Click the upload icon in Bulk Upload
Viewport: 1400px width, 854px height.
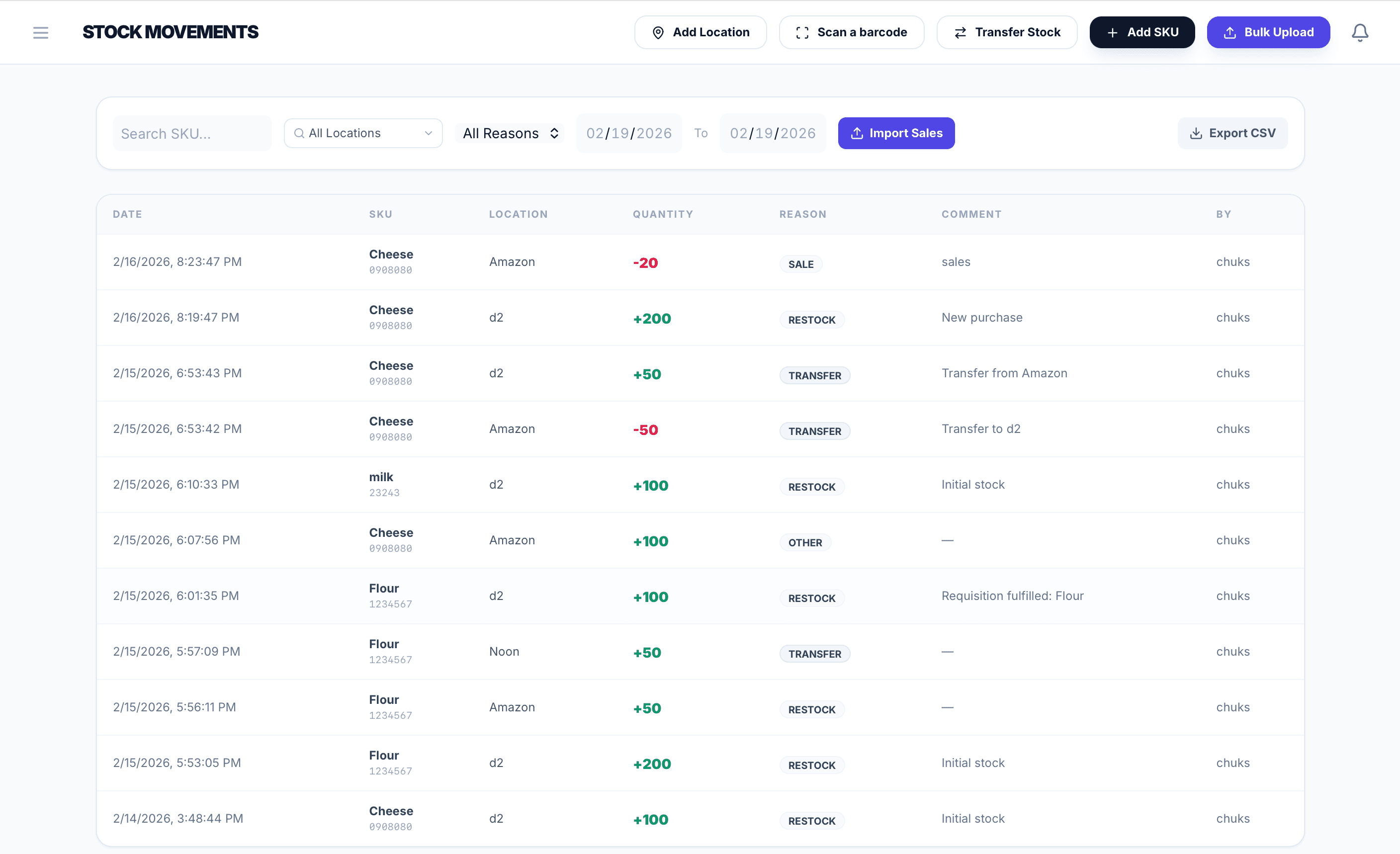tap(1229, 32)
